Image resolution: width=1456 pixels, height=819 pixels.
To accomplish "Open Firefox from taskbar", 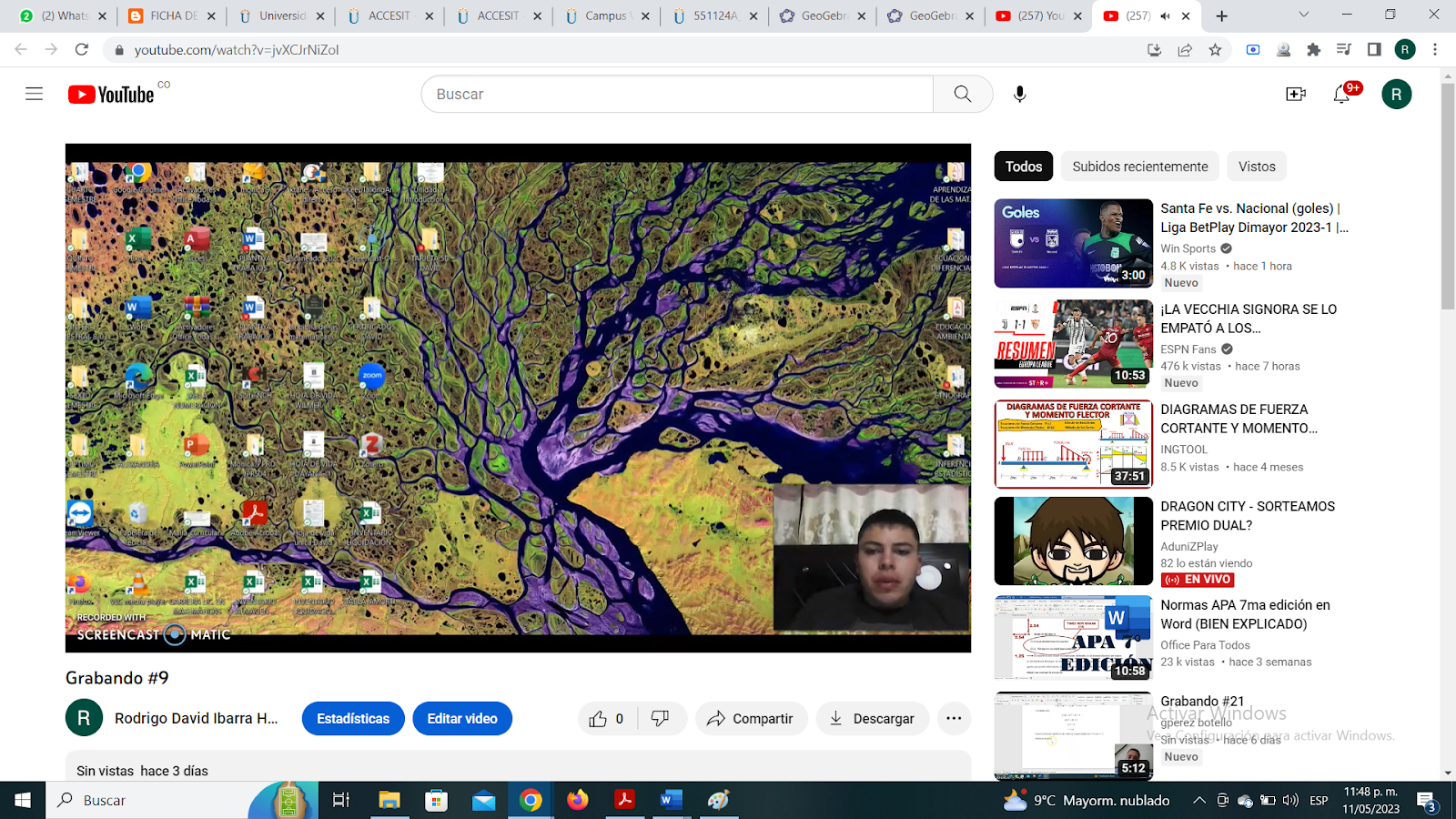I will coord(577,800).
